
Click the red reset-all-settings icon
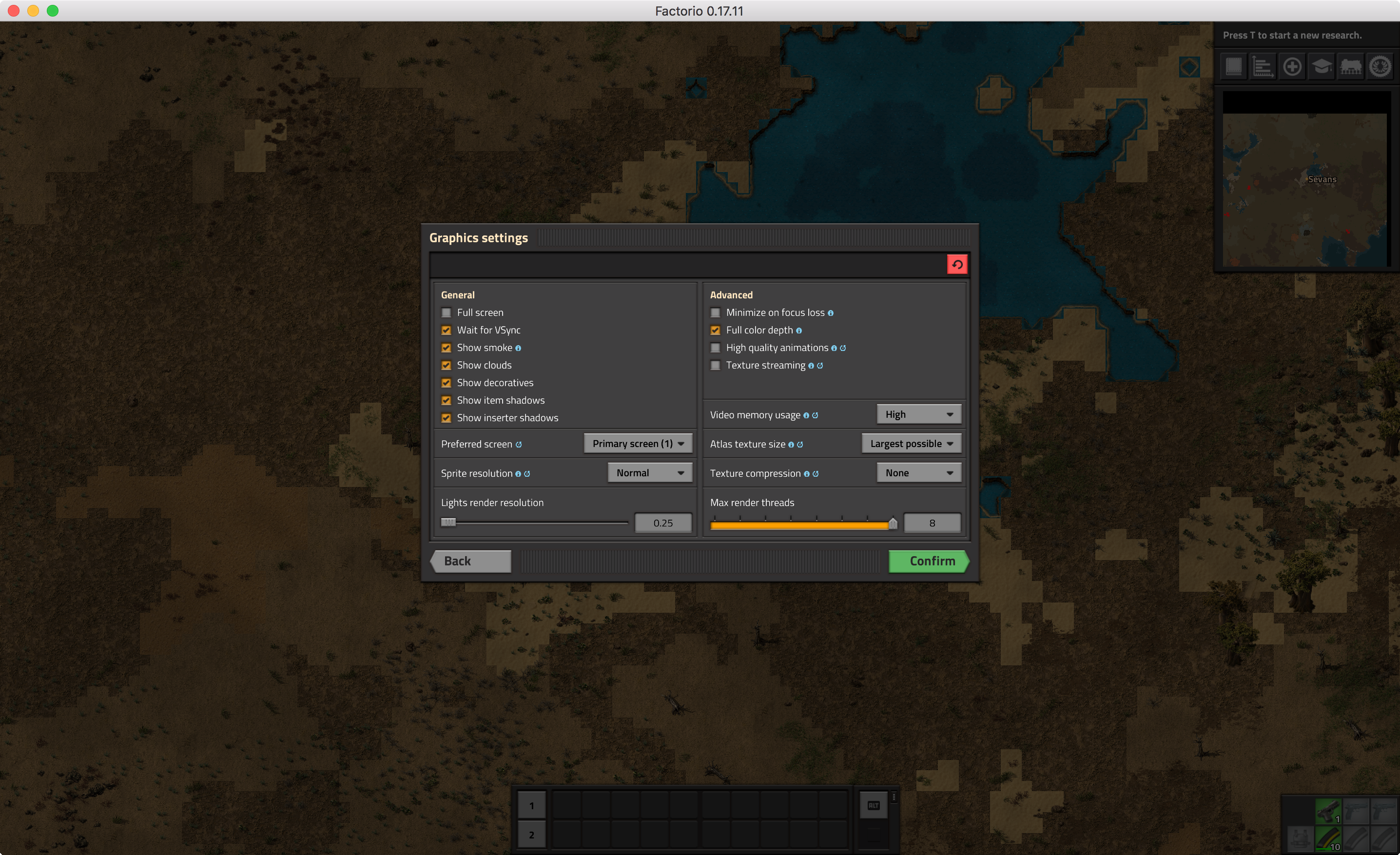point(957,264)
